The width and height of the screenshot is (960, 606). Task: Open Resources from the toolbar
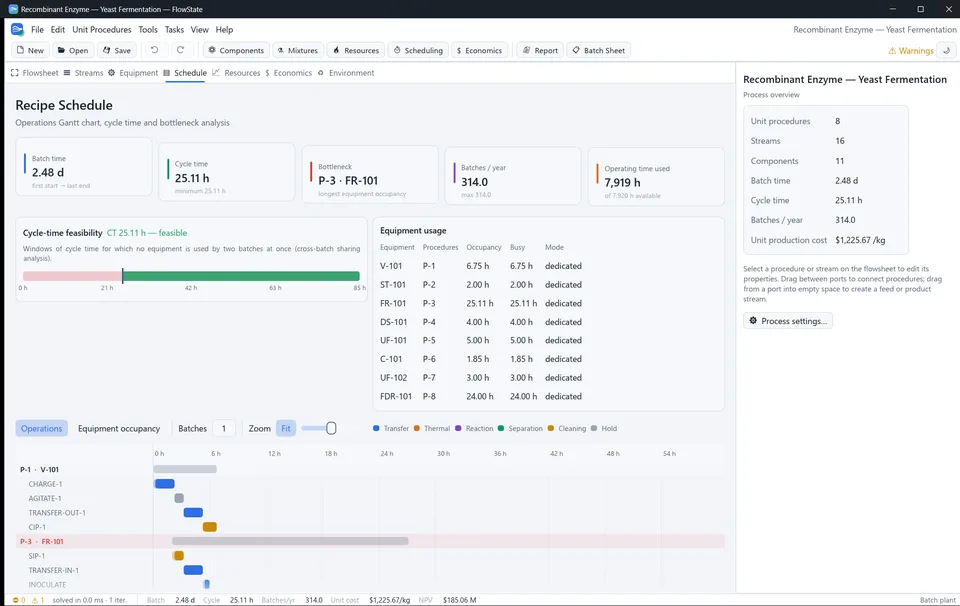tap(356, 50)
